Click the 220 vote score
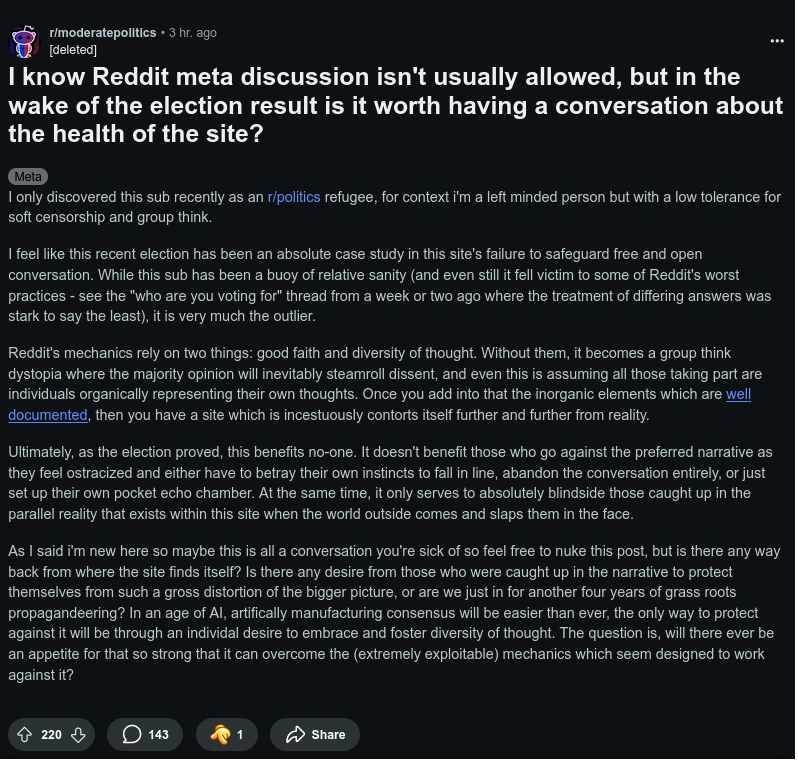The height and width of the screenshot is (762, 798). tap(51, 734)
